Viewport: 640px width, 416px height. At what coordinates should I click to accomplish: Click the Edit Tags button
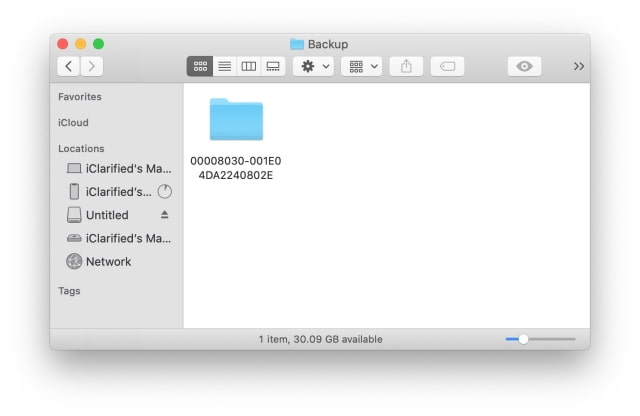click(x=447, y=66)
